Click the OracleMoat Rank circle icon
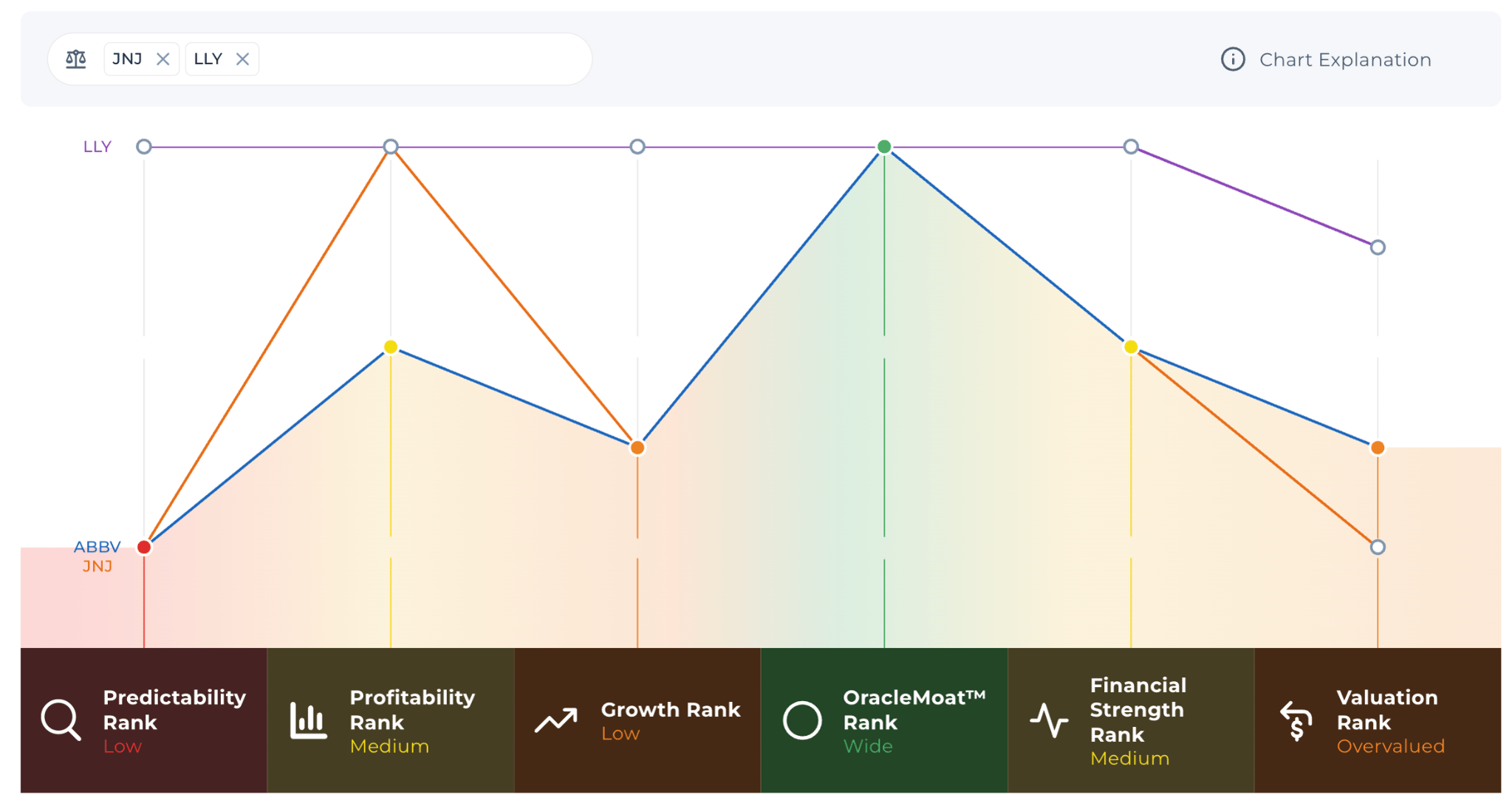 click(802, 720)
